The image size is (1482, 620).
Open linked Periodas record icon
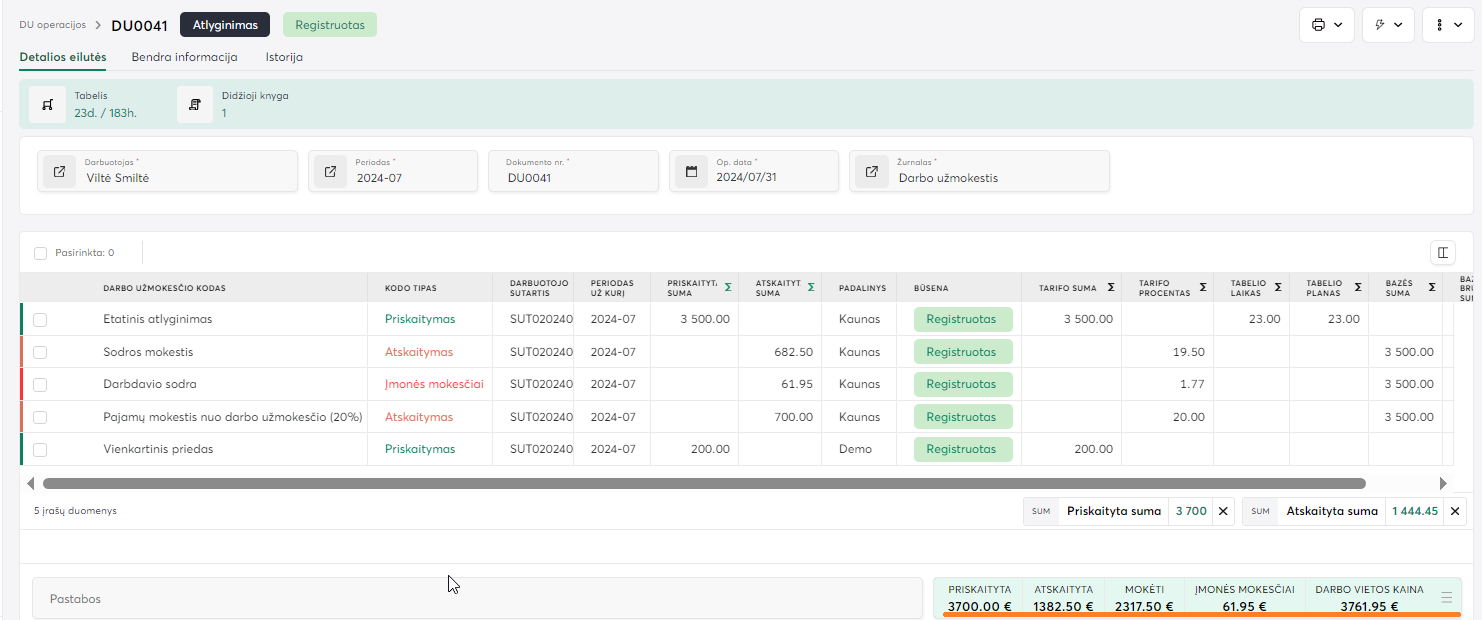329,172
